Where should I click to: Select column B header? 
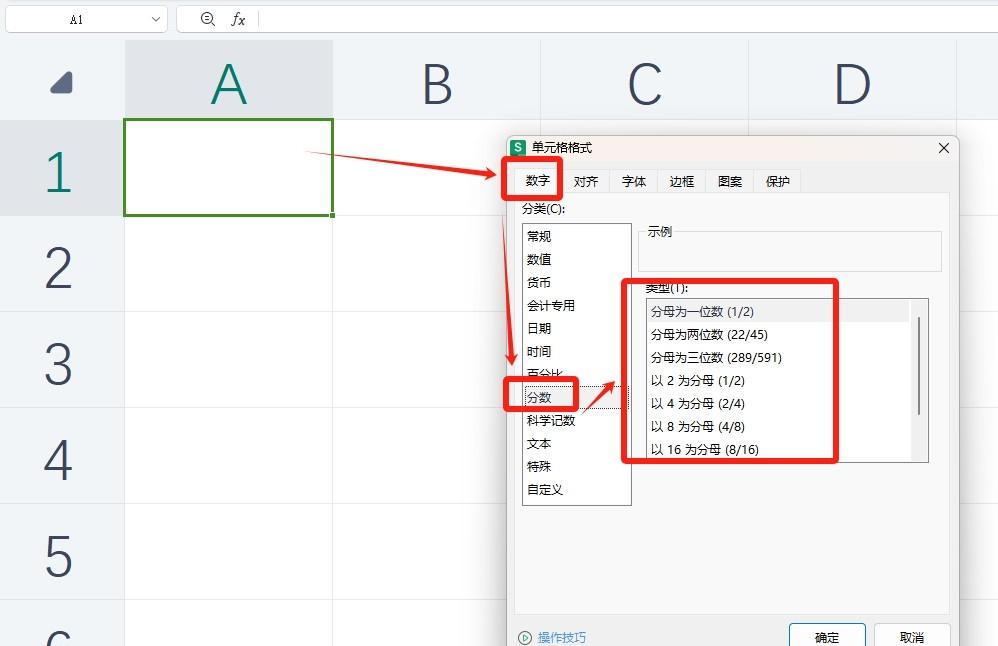[x=437, y=80]
